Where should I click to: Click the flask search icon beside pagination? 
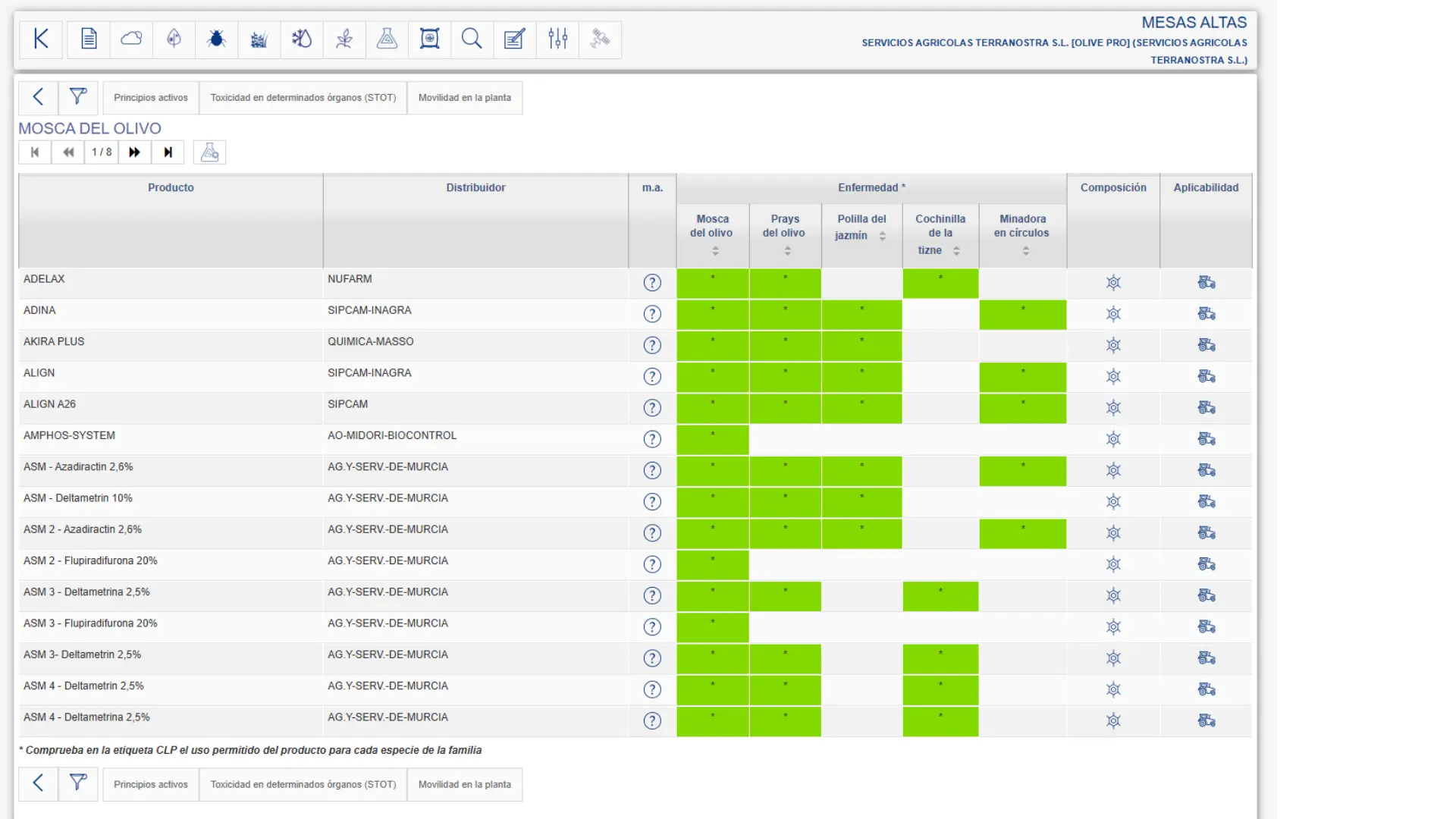209,152
